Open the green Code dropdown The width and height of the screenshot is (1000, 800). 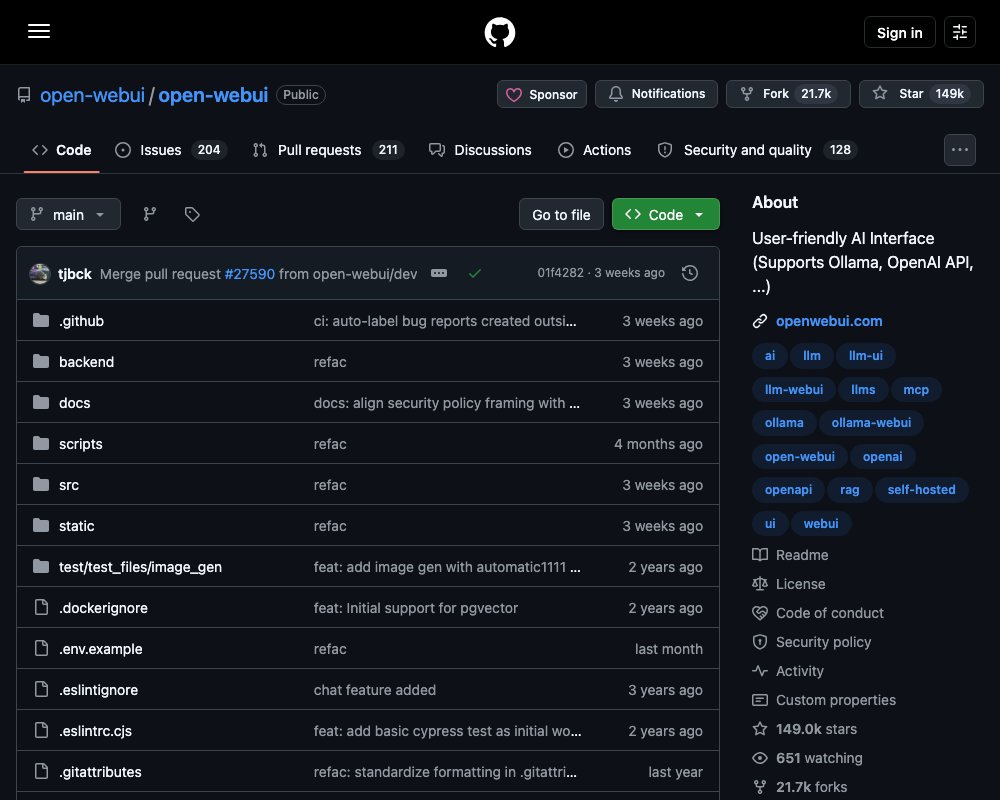tap(665, 214)
